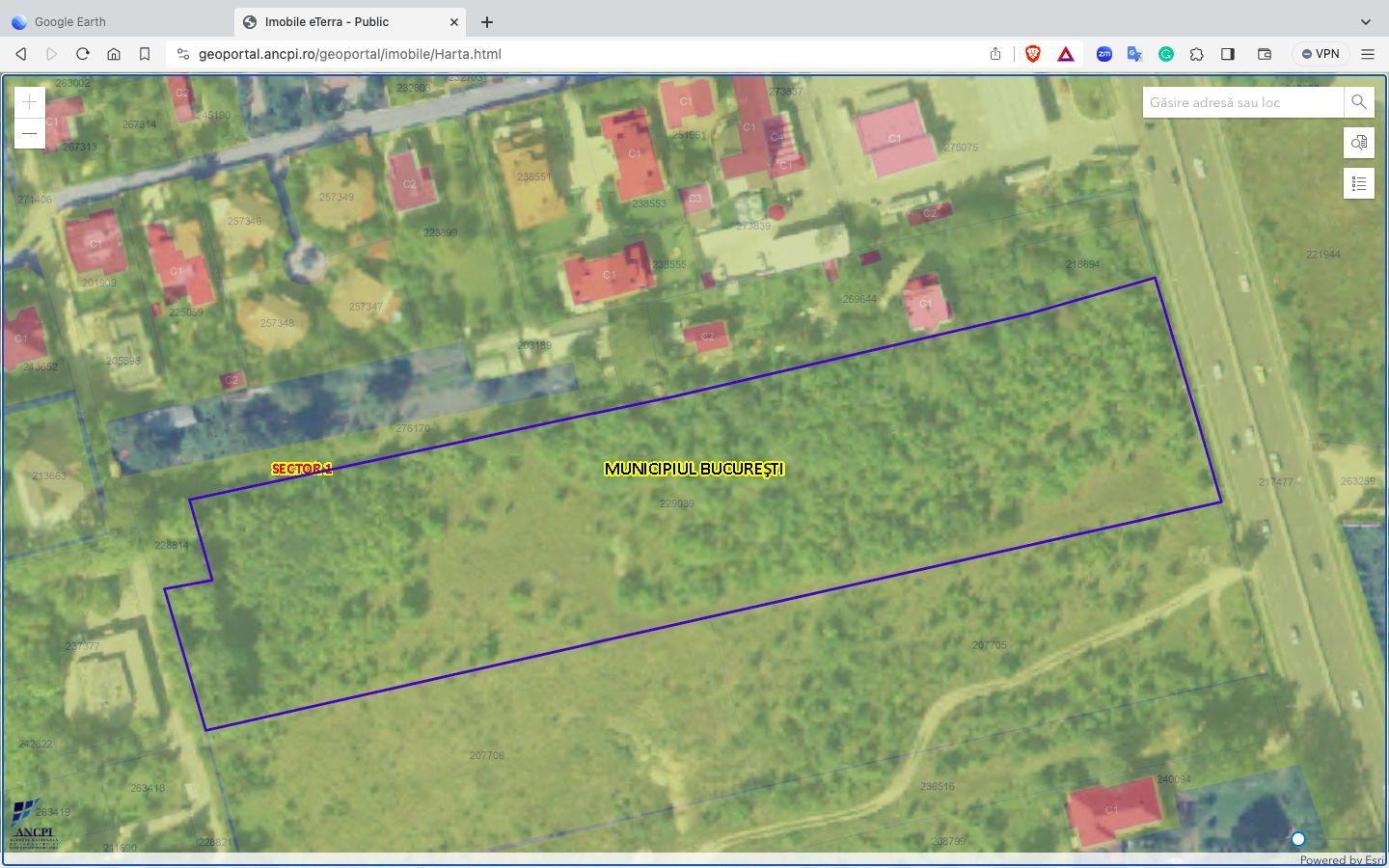This screenshot has width=1389, height=868.
Task: Open a new browser tab
Action: pos(487,21)
